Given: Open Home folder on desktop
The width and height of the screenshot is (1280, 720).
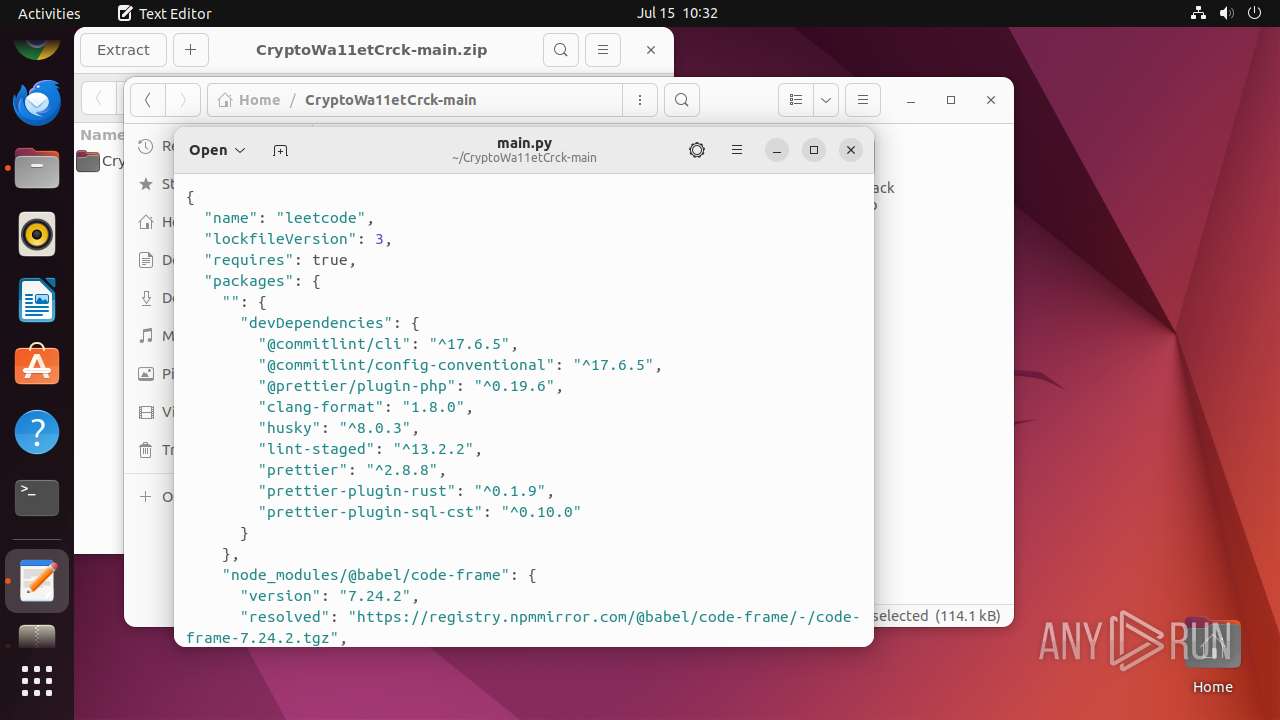Looking at the screenshot, I should tap(1212, 656).
